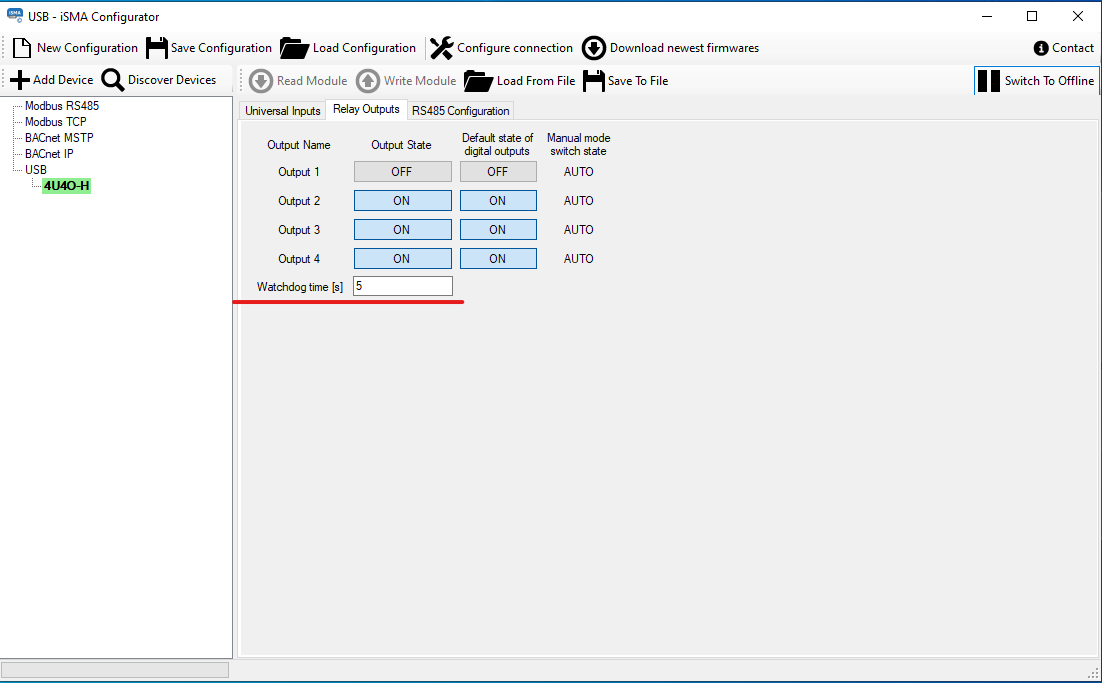Toggle Output 1 state OFF button

(402, 172)
